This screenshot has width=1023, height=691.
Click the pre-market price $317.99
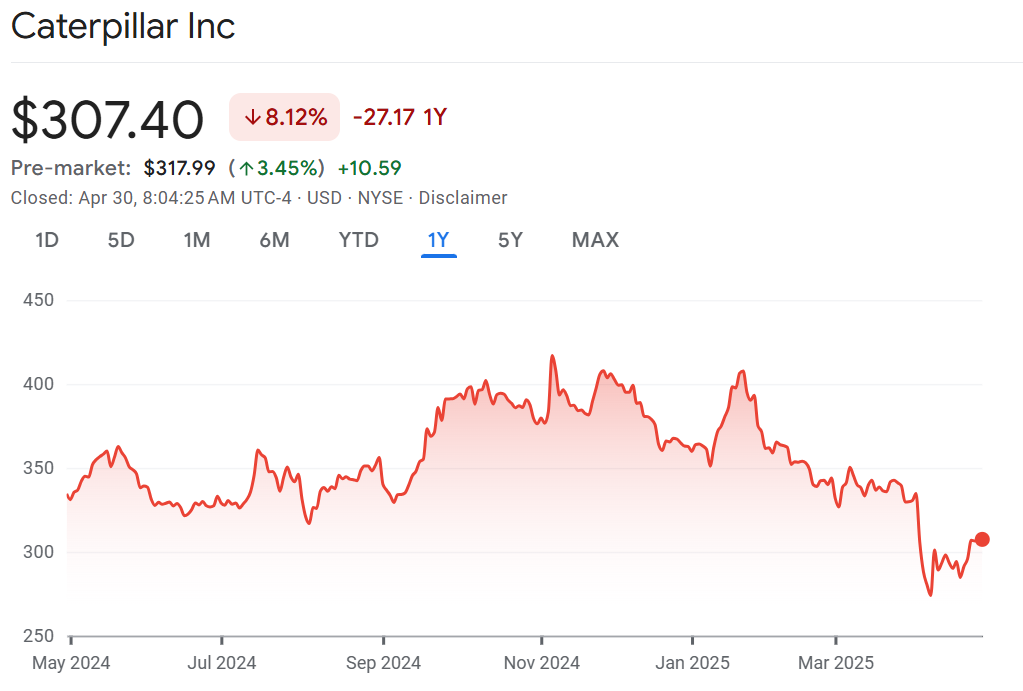click(x=180, y=168)
